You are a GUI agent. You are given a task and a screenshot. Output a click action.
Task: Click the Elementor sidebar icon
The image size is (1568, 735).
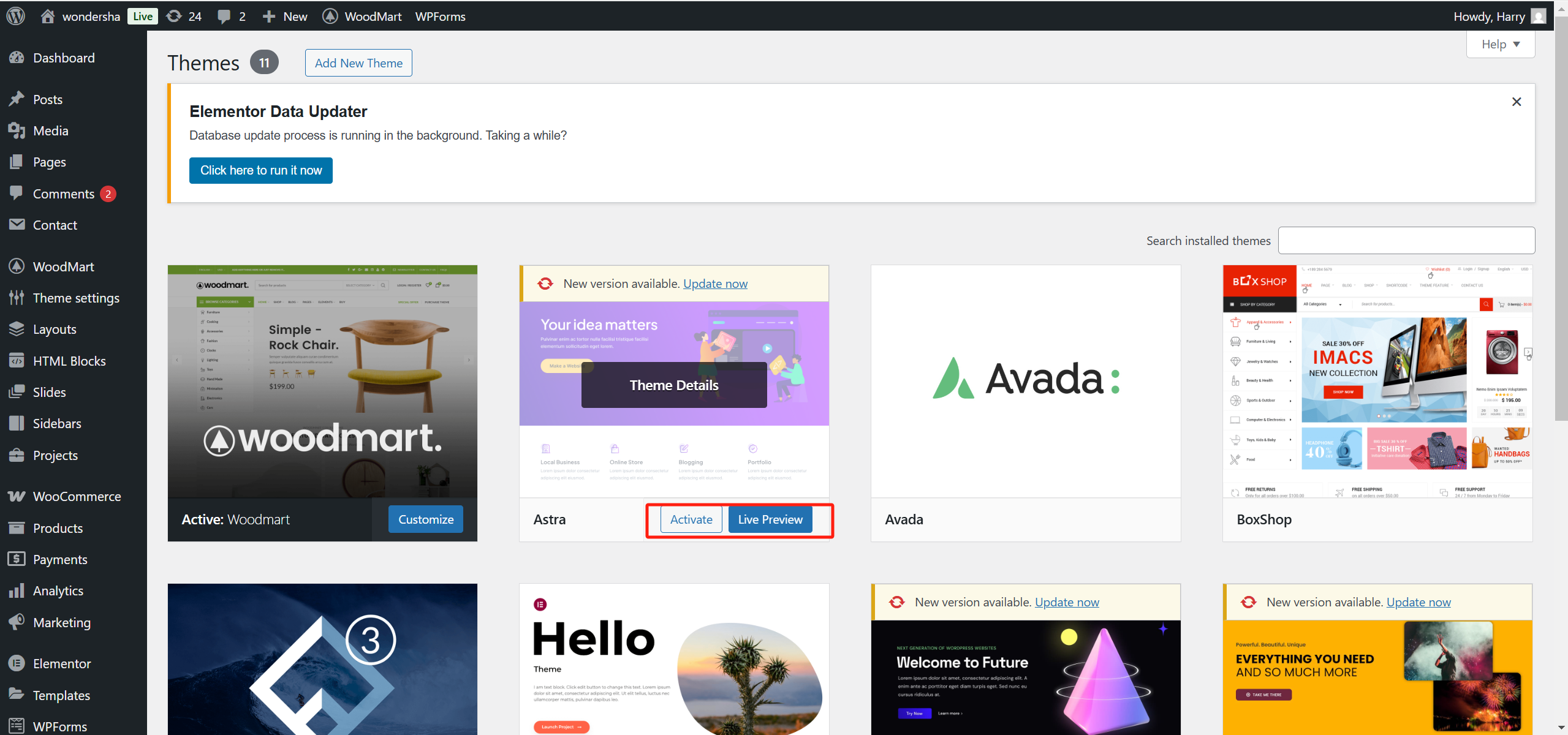click(x=17, y=663)
